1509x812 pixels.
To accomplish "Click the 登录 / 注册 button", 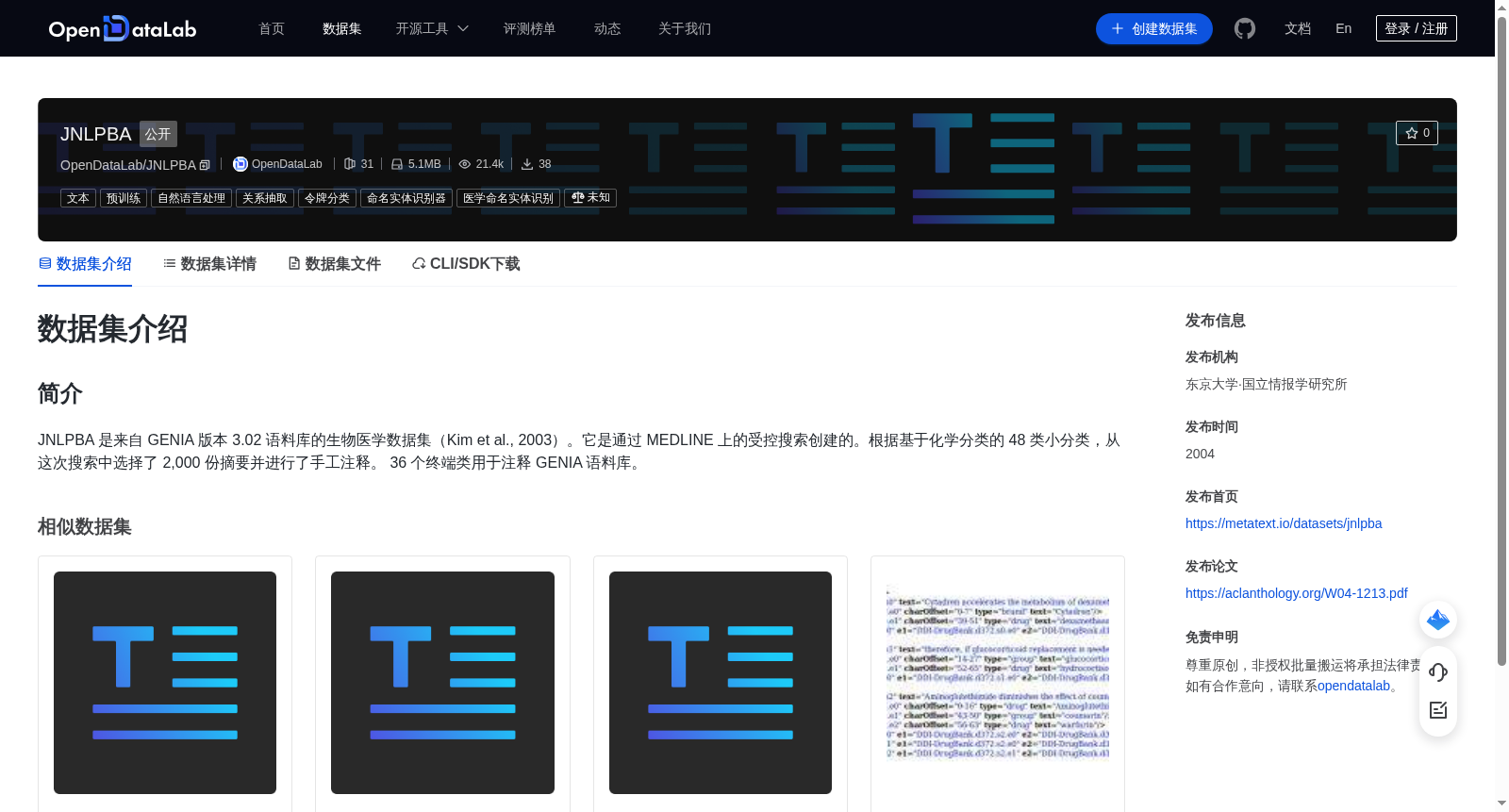I will point(1417,28).
